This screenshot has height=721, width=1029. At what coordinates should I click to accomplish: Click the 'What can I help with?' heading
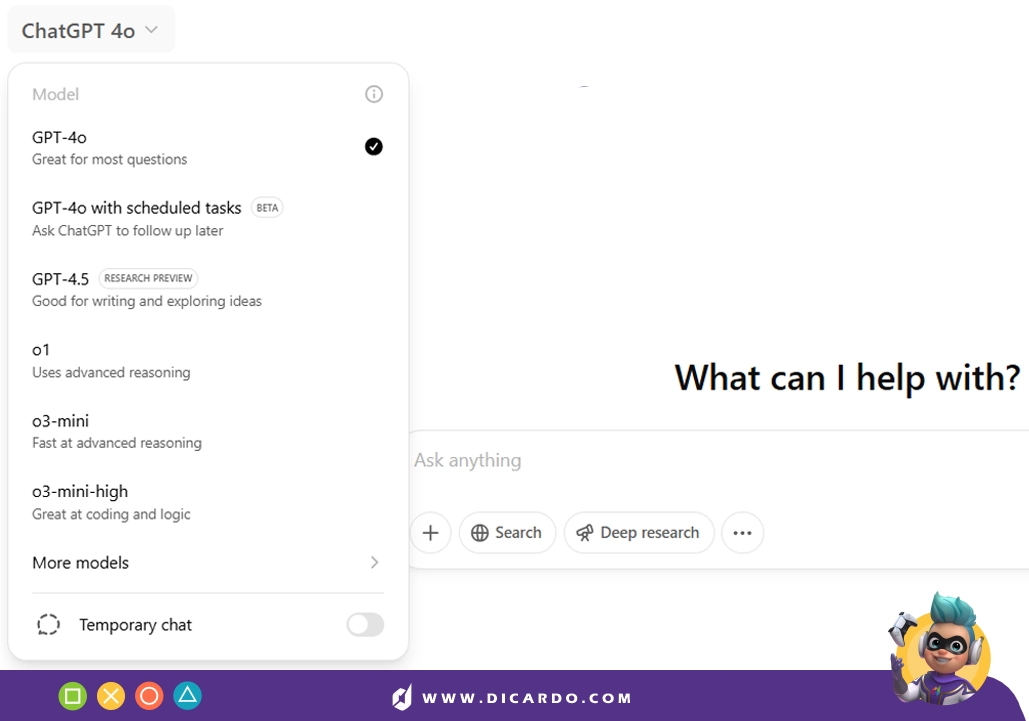(x=847, y=379)
